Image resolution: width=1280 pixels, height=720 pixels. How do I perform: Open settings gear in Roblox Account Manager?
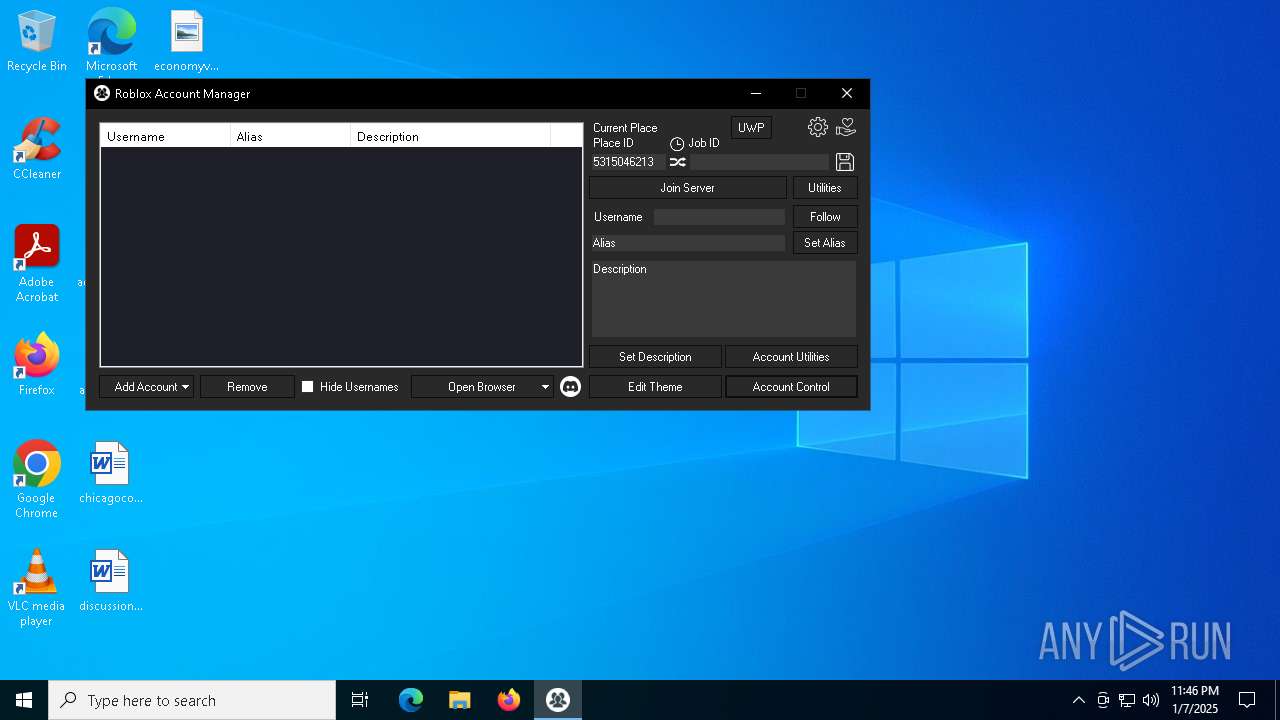[x=818, y=127]
